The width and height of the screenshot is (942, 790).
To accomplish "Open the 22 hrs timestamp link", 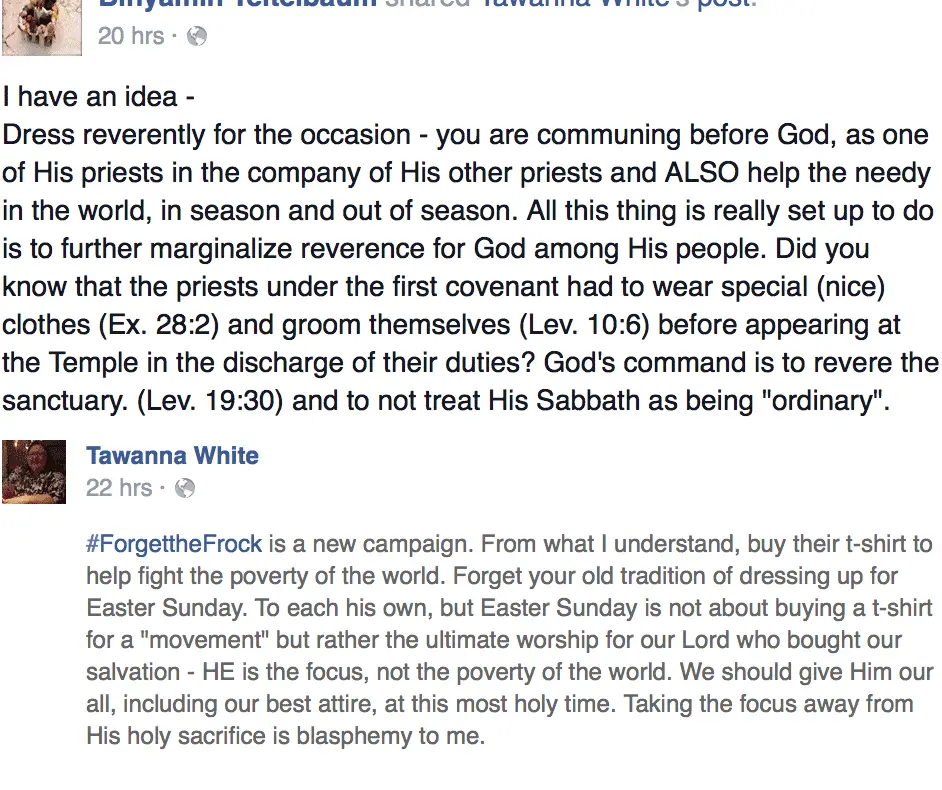I will 119,488.
